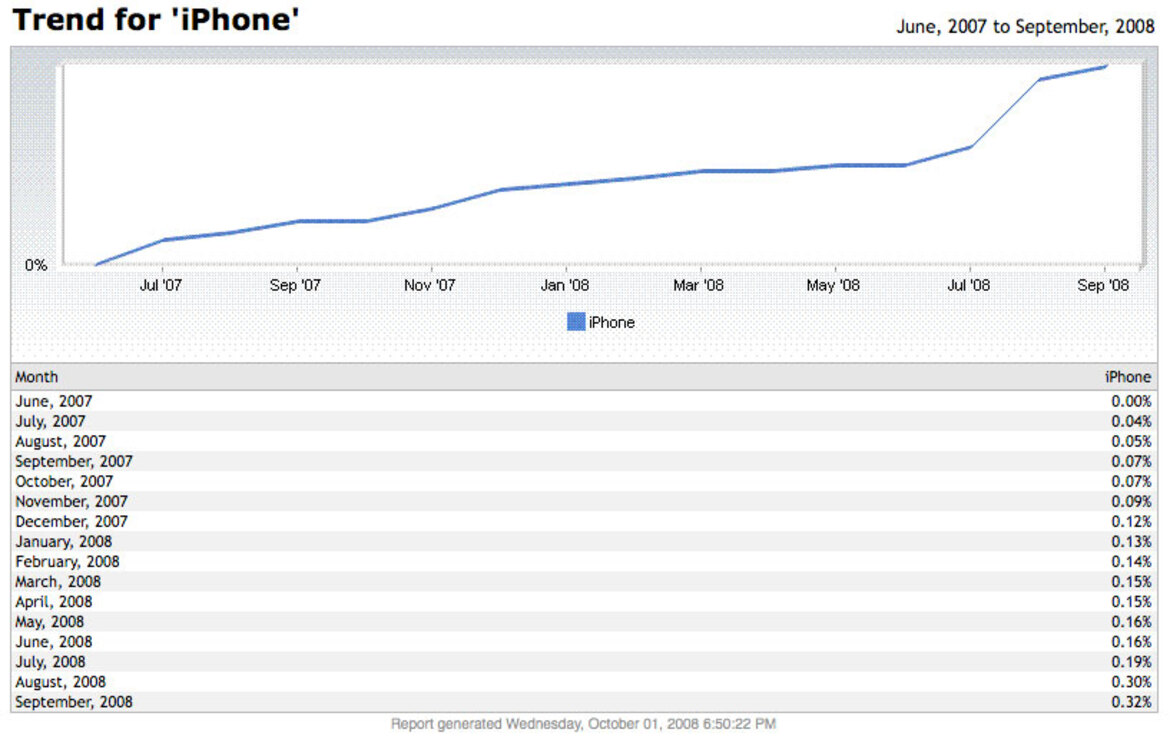Viewport: 1170px width, 736px height.
Task: Click the iPhone column header in table
Action: (x=1127, y=377)
